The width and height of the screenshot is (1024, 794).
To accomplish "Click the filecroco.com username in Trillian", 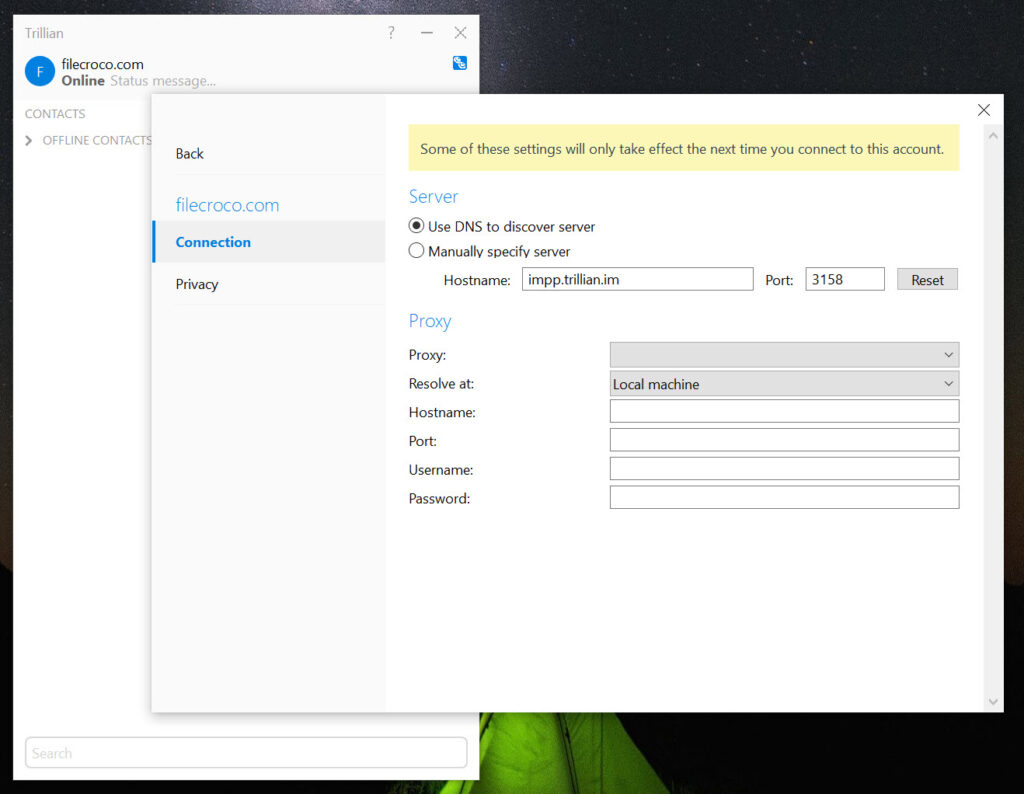I will [x=103, y=64].
